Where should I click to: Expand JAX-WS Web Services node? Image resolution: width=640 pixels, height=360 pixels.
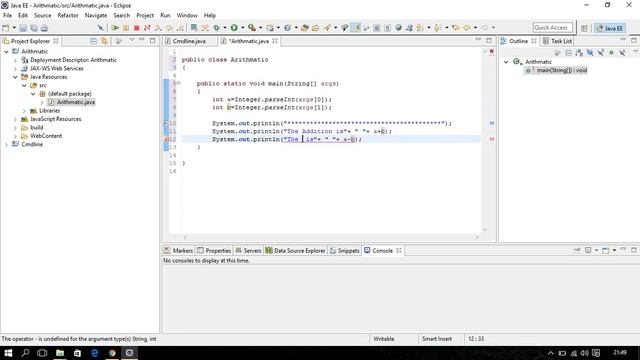[x=16, y=69]
